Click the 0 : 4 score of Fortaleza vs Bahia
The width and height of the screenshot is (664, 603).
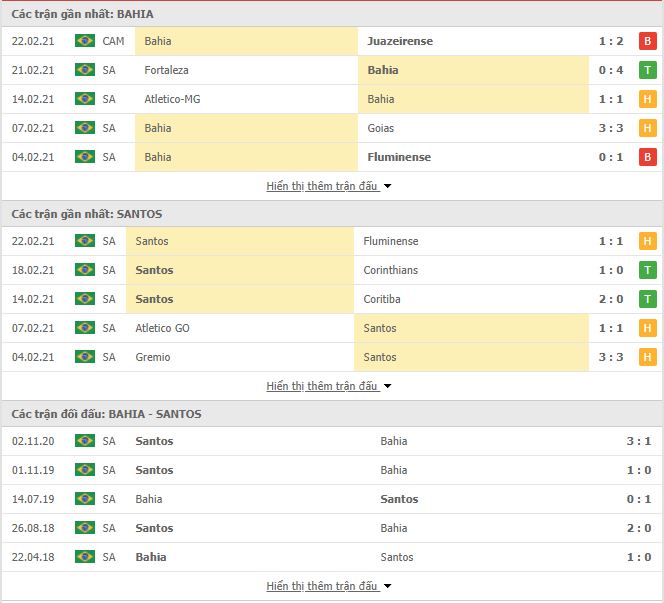pos(611,70)
